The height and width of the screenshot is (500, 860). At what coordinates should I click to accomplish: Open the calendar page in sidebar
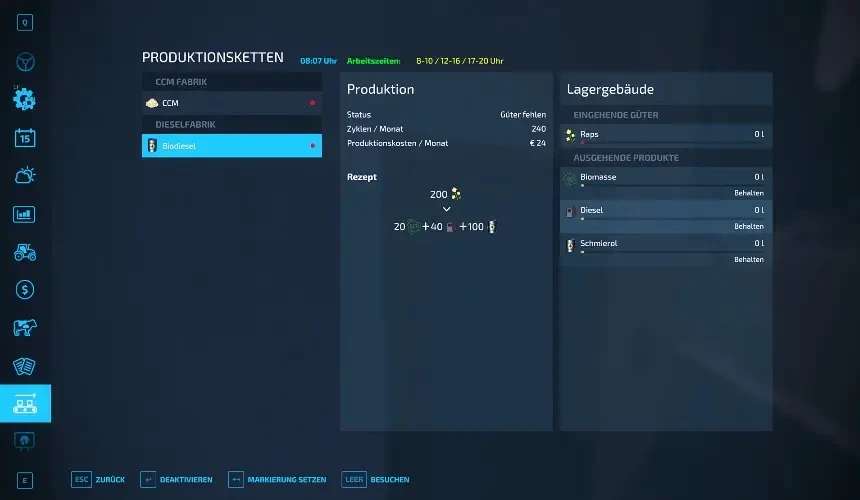25,138
